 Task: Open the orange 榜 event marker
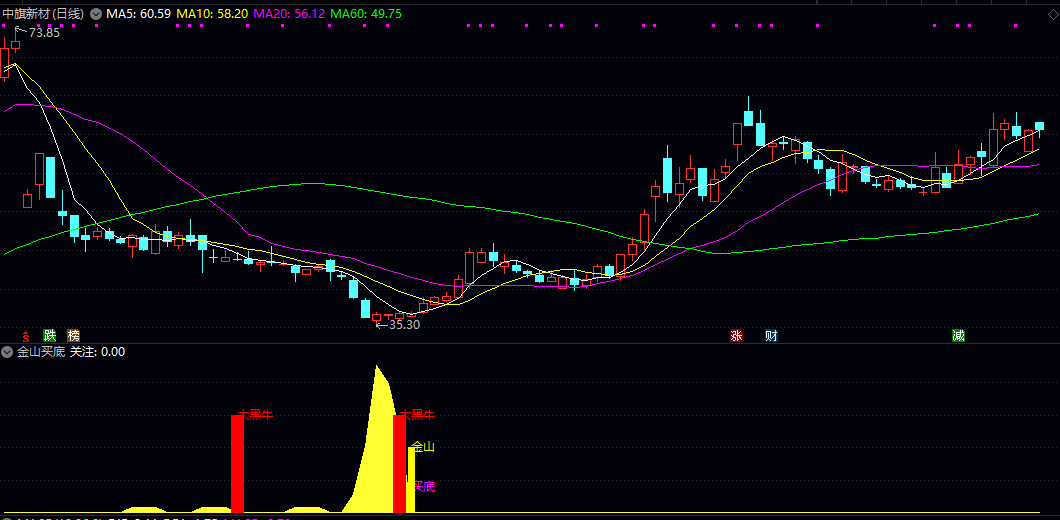coord(73,335)
